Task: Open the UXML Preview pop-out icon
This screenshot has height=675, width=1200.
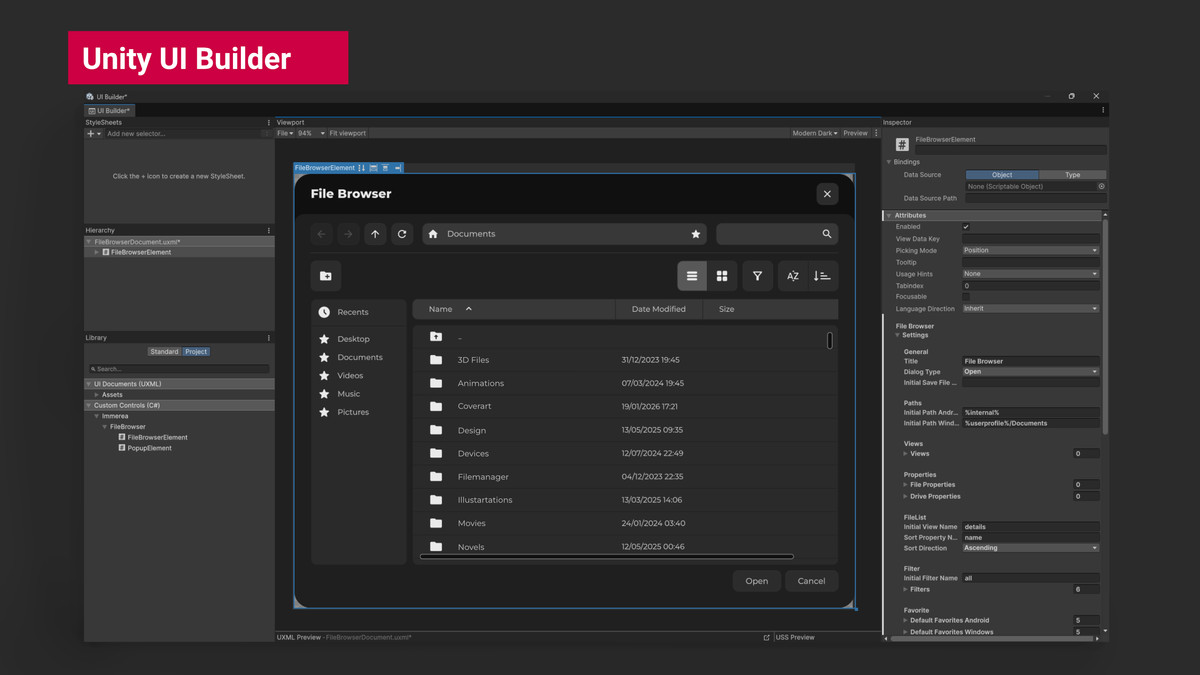Action: 767,637
